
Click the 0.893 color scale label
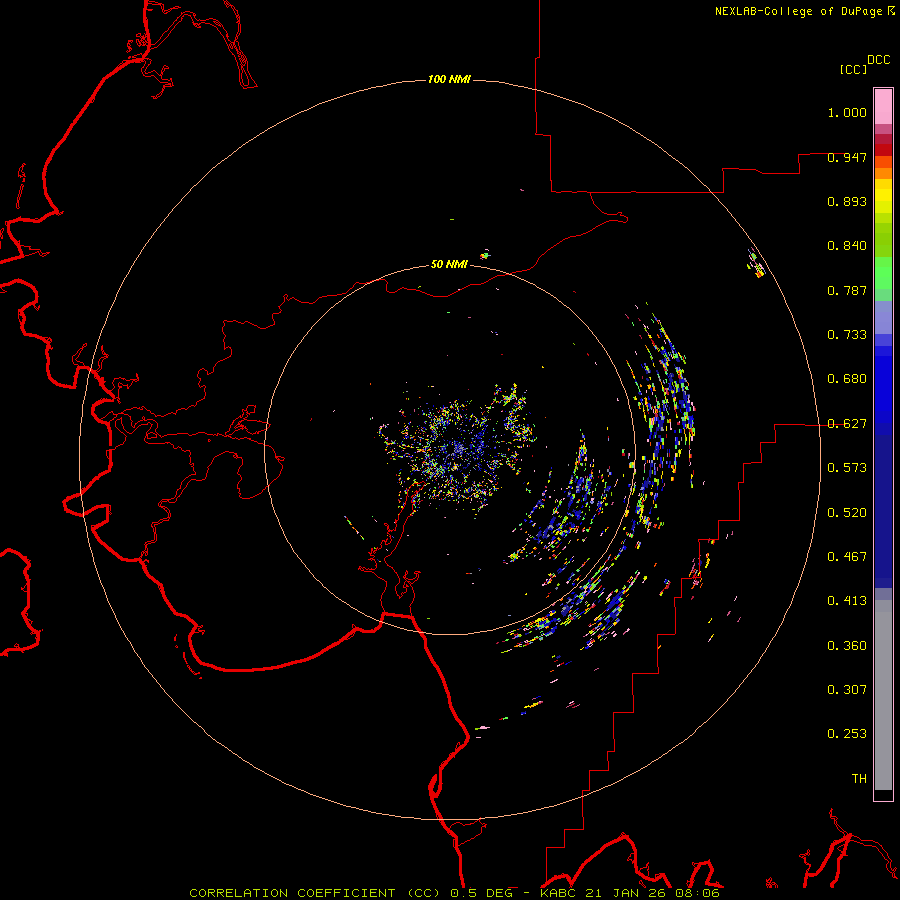847,201
